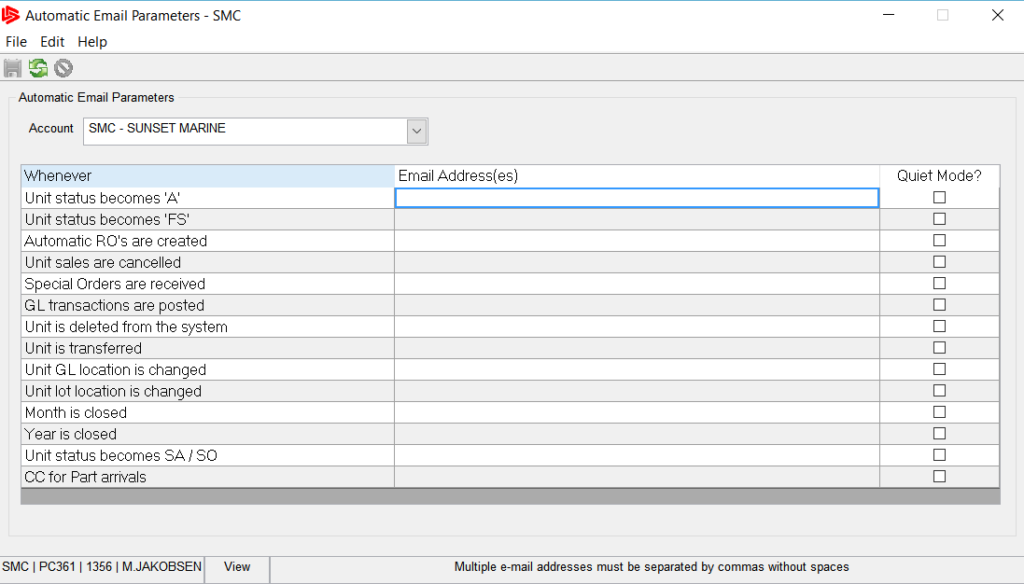
Task: Check Quiet Mode for GL transactions are posted
Action: pyautogui.click(x=939, y=304)
